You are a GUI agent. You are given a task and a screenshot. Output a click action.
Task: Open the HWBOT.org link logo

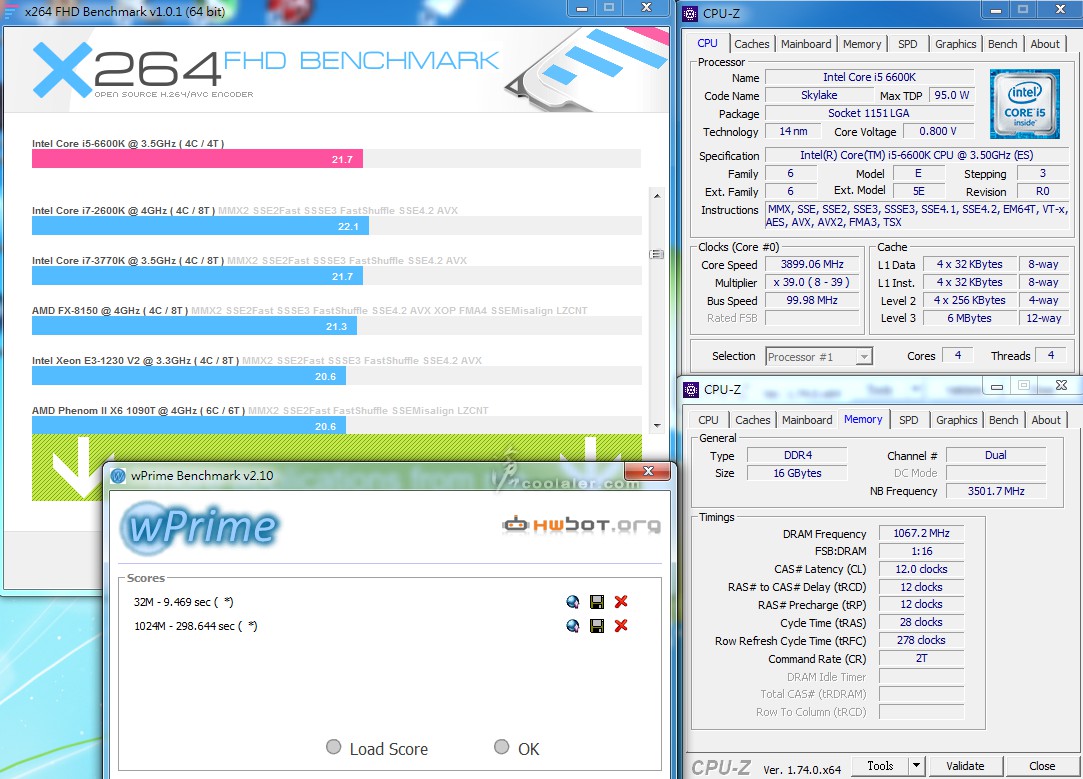[x=581, y=525]
